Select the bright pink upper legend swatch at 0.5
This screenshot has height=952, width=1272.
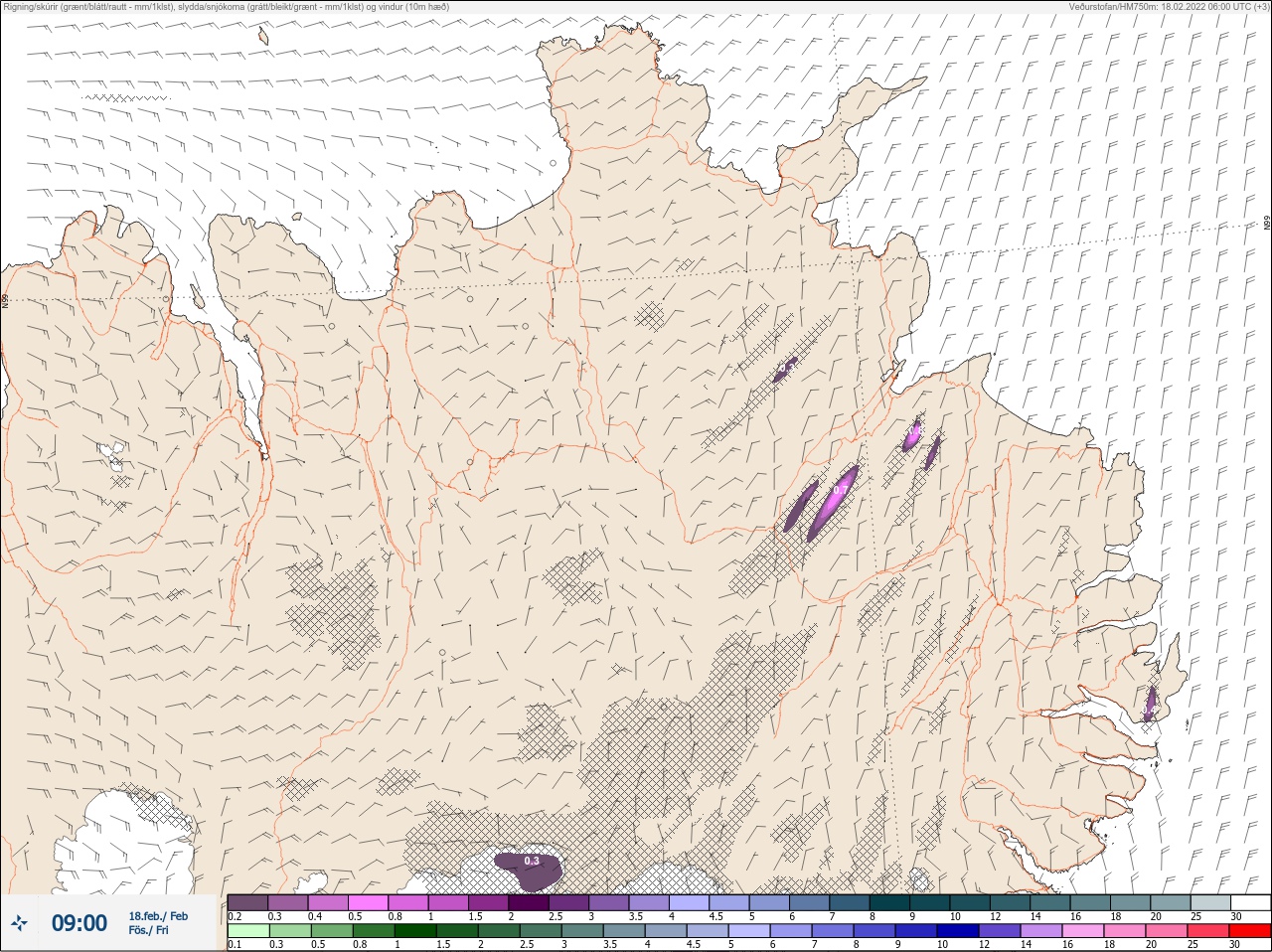(x=368, y=902)
